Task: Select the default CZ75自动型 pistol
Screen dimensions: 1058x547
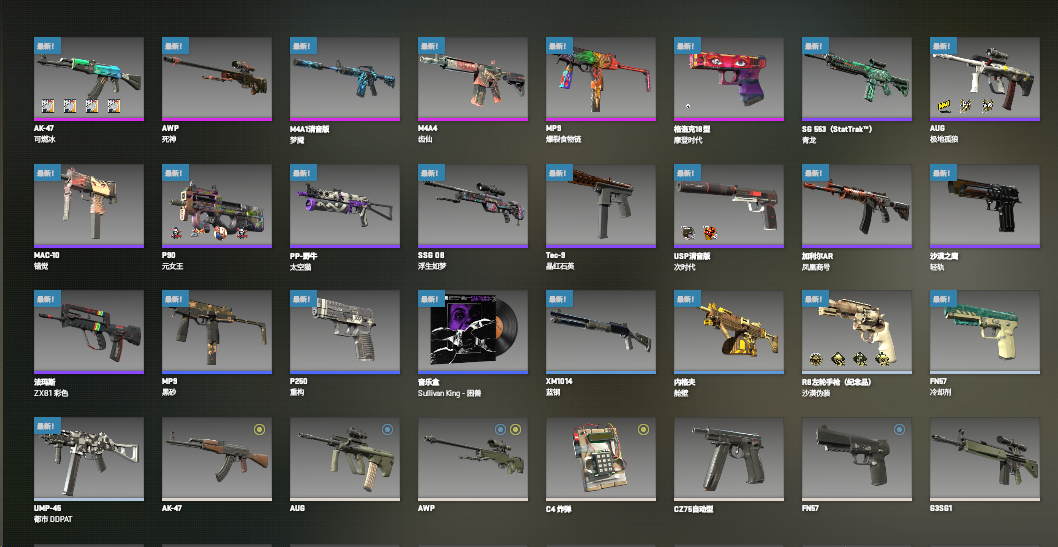Action: 729,459
